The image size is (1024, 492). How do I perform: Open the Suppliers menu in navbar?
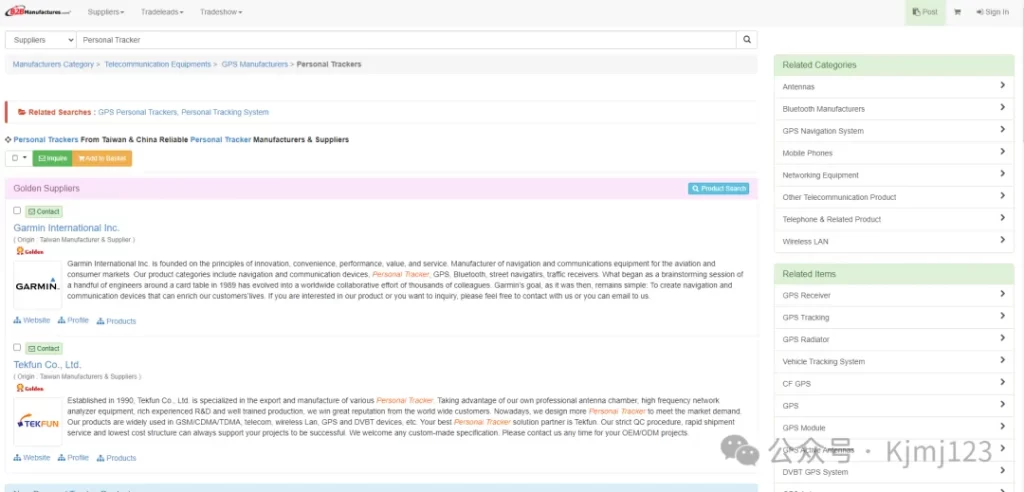click(x=105, y=12)
